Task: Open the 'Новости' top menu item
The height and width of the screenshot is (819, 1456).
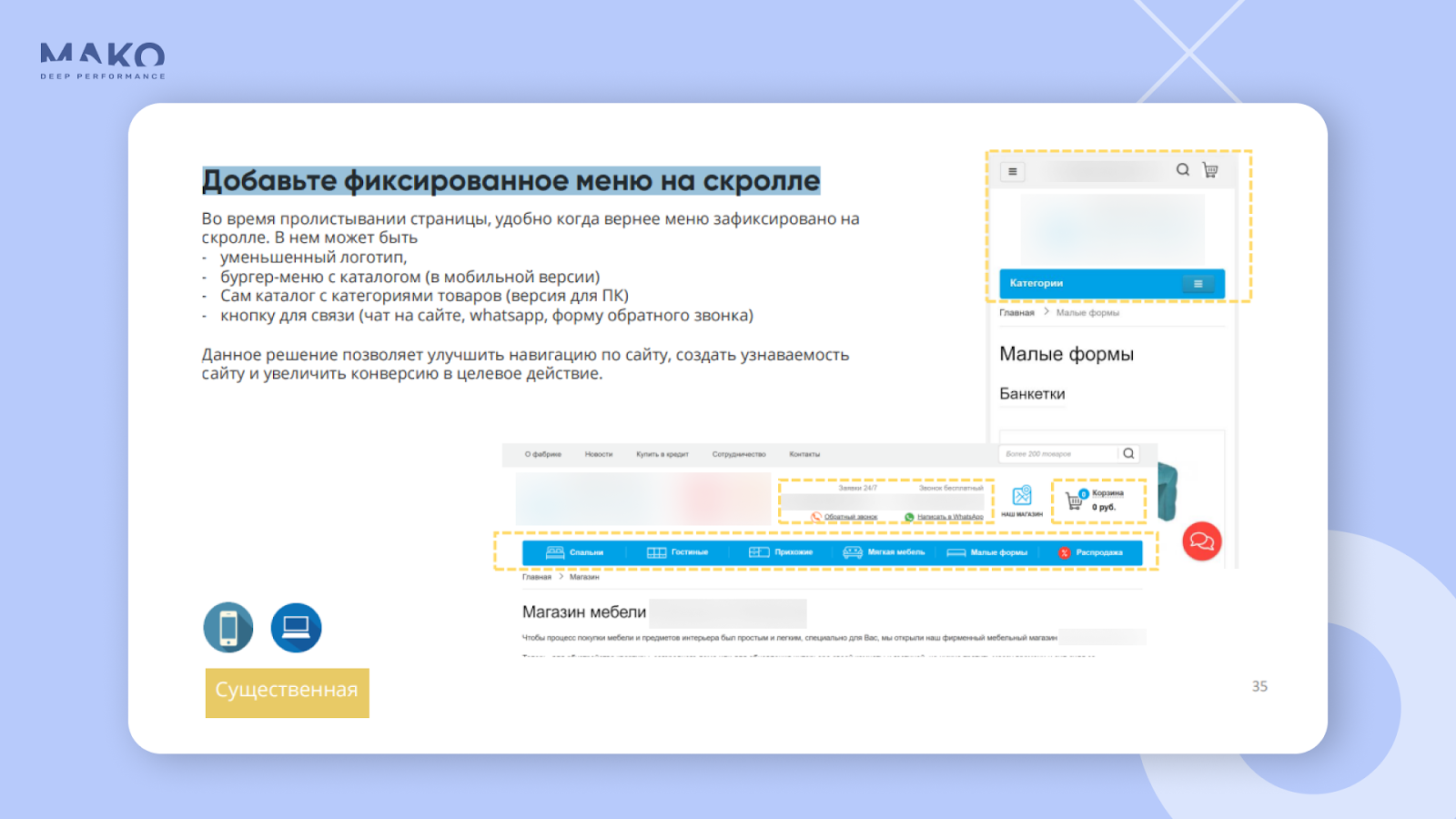Action: point(599,454)
